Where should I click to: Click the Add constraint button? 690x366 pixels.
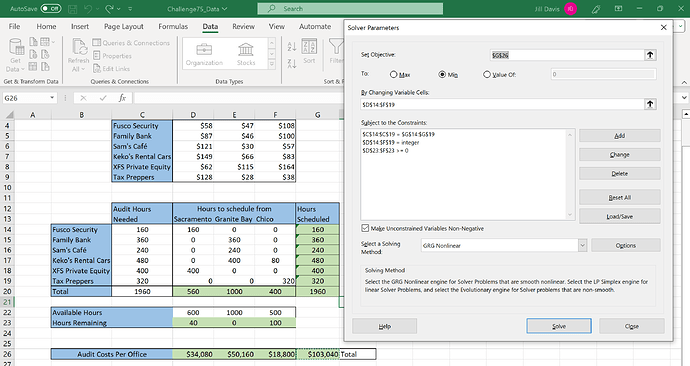pyautogui.click(x=620, y=135)
